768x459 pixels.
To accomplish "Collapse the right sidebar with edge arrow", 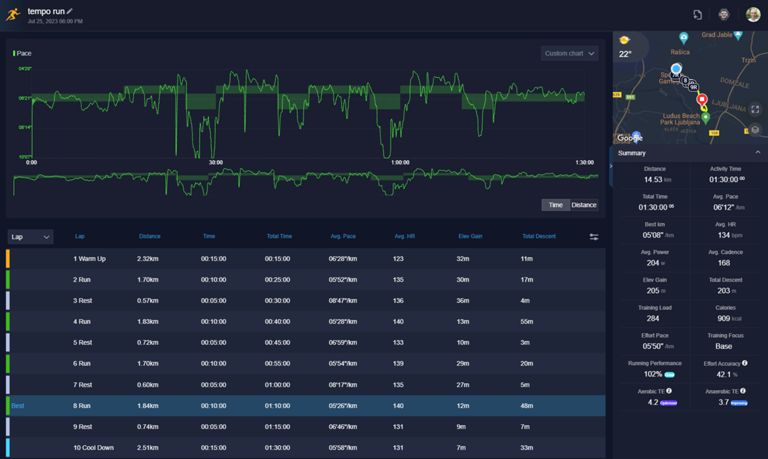I will tap(611, 167).
